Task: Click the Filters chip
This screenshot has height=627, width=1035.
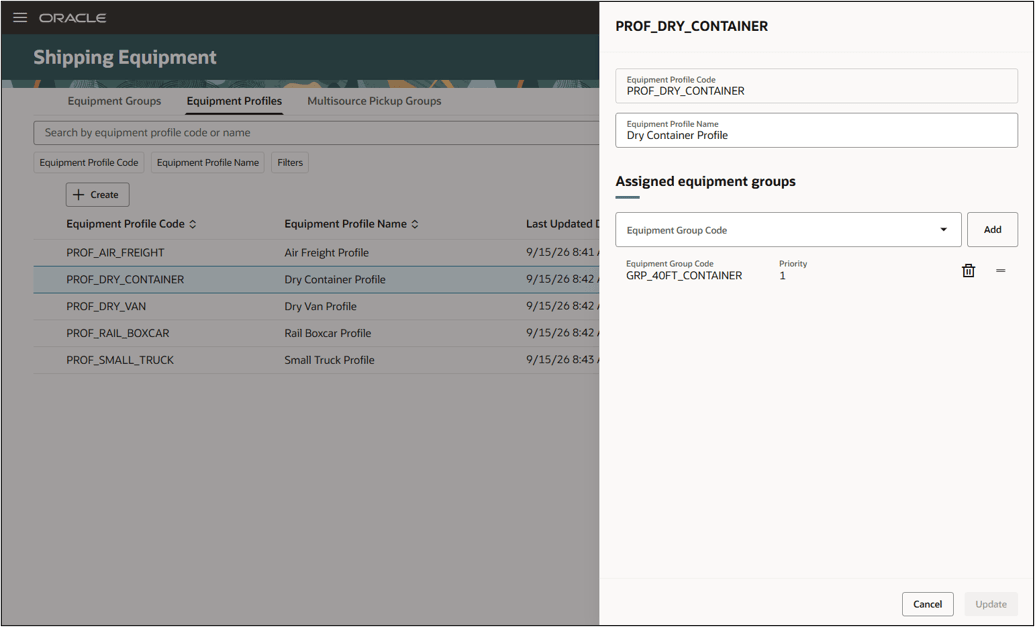Action: tap(290, 162)
